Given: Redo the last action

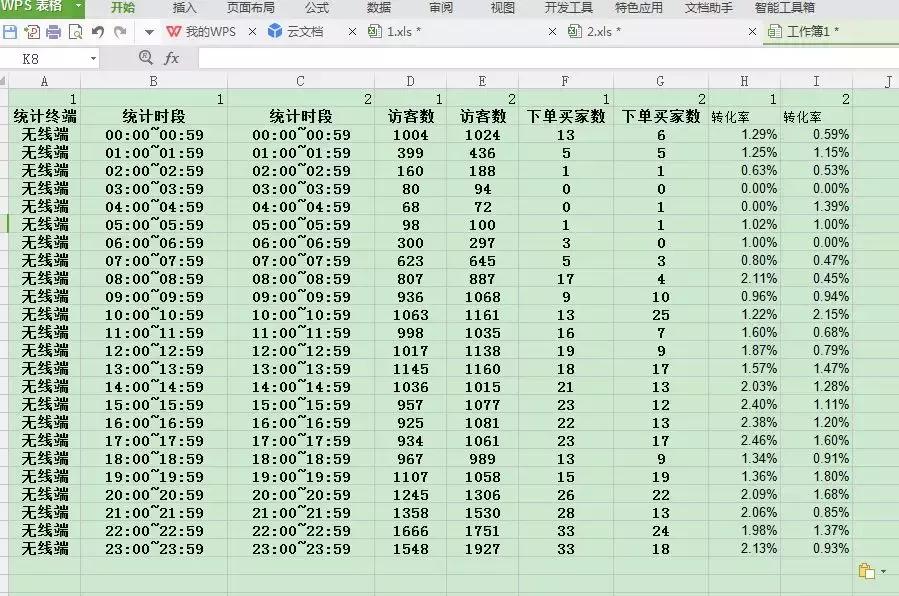Looking at the screenshot, I should point(120,32).
